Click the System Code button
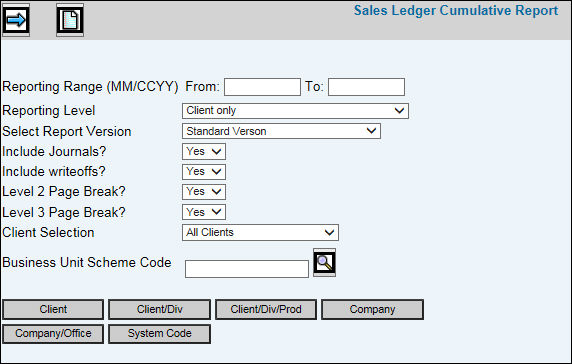Viewport: 572px width, 364px height. tap(159, 334)
